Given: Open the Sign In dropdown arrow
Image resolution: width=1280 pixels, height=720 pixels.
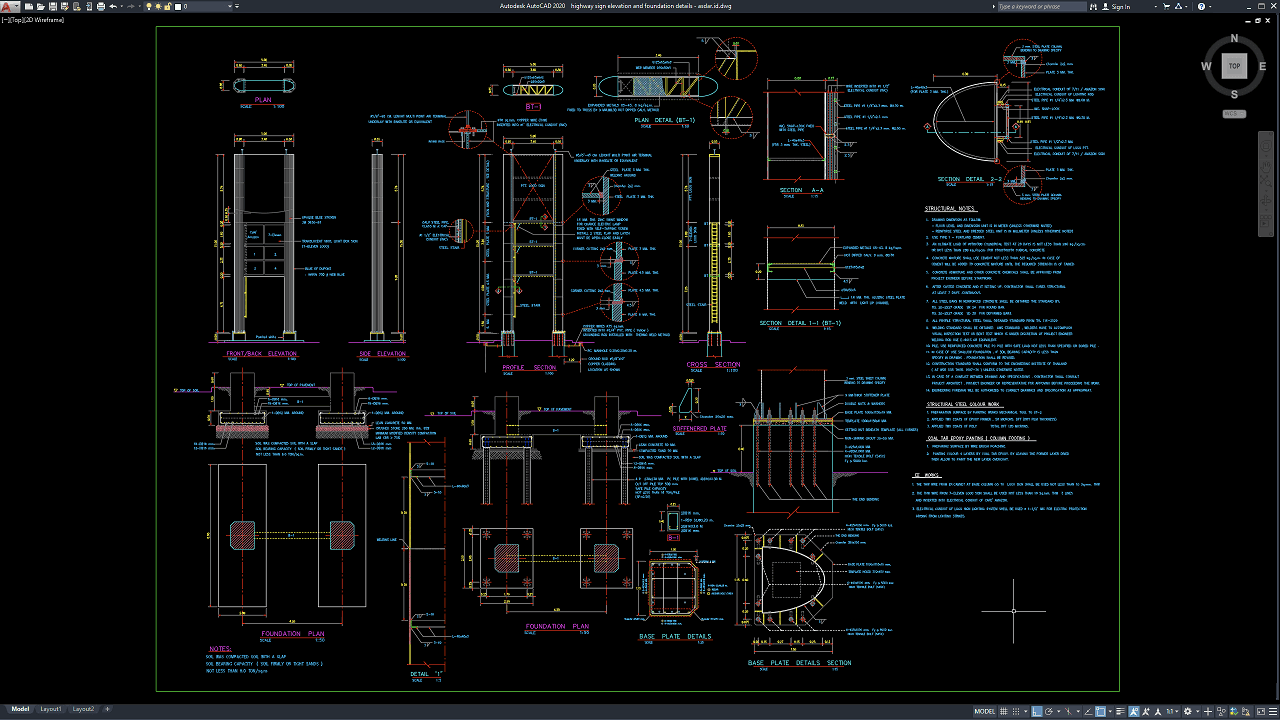Looking at the screenshot, I should tap(1156, 6).
